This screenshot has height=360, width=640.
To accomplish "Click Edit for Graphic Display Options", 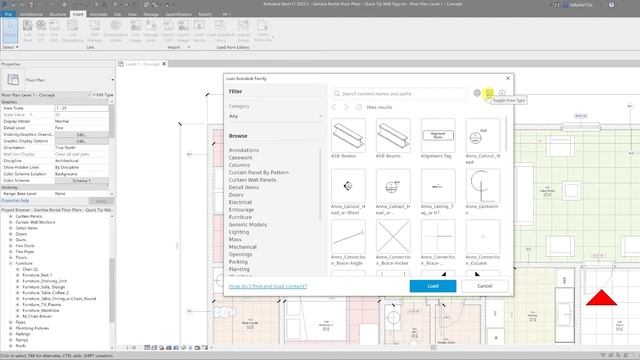I will (81, 141).
